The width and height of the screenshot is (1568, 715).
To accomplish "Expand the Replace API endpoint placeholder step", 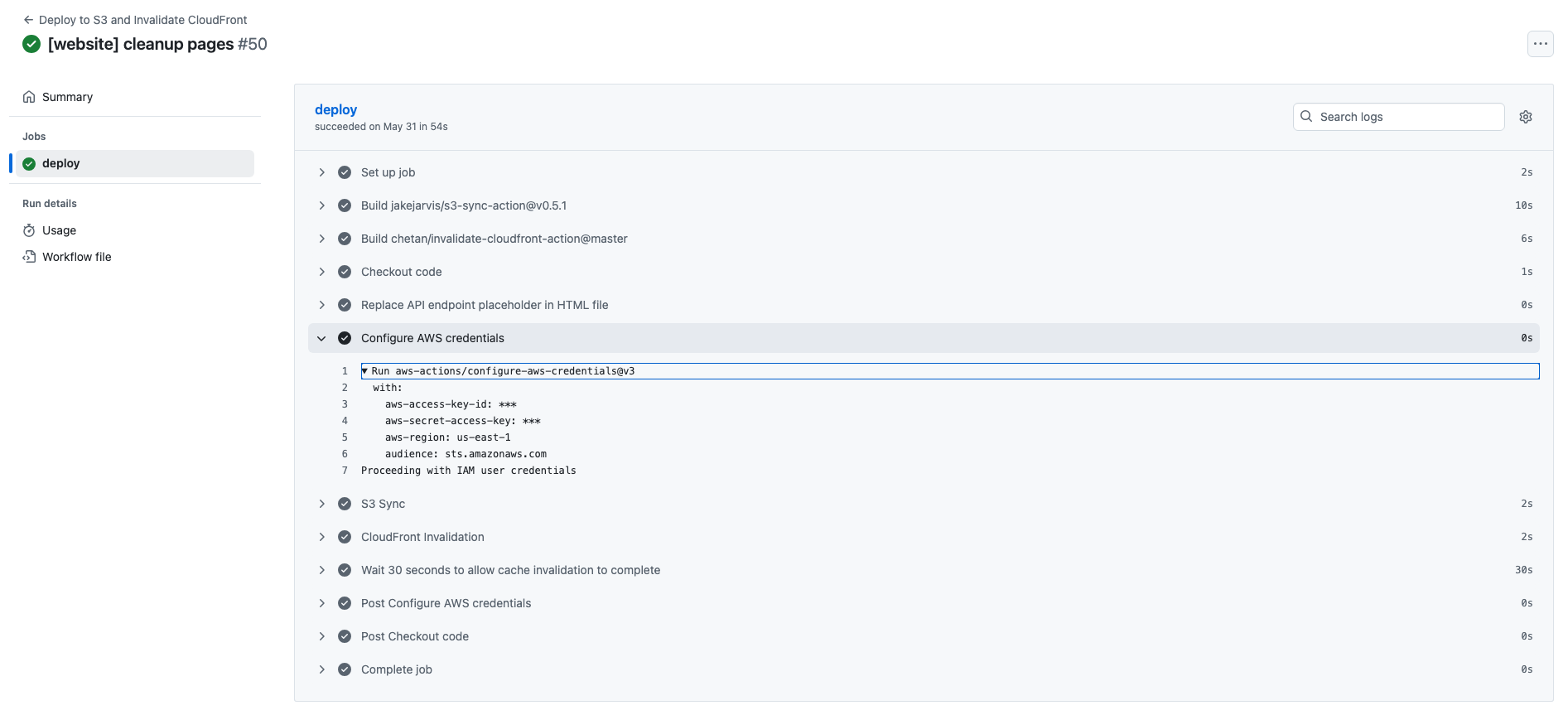I will click(924, 305).
